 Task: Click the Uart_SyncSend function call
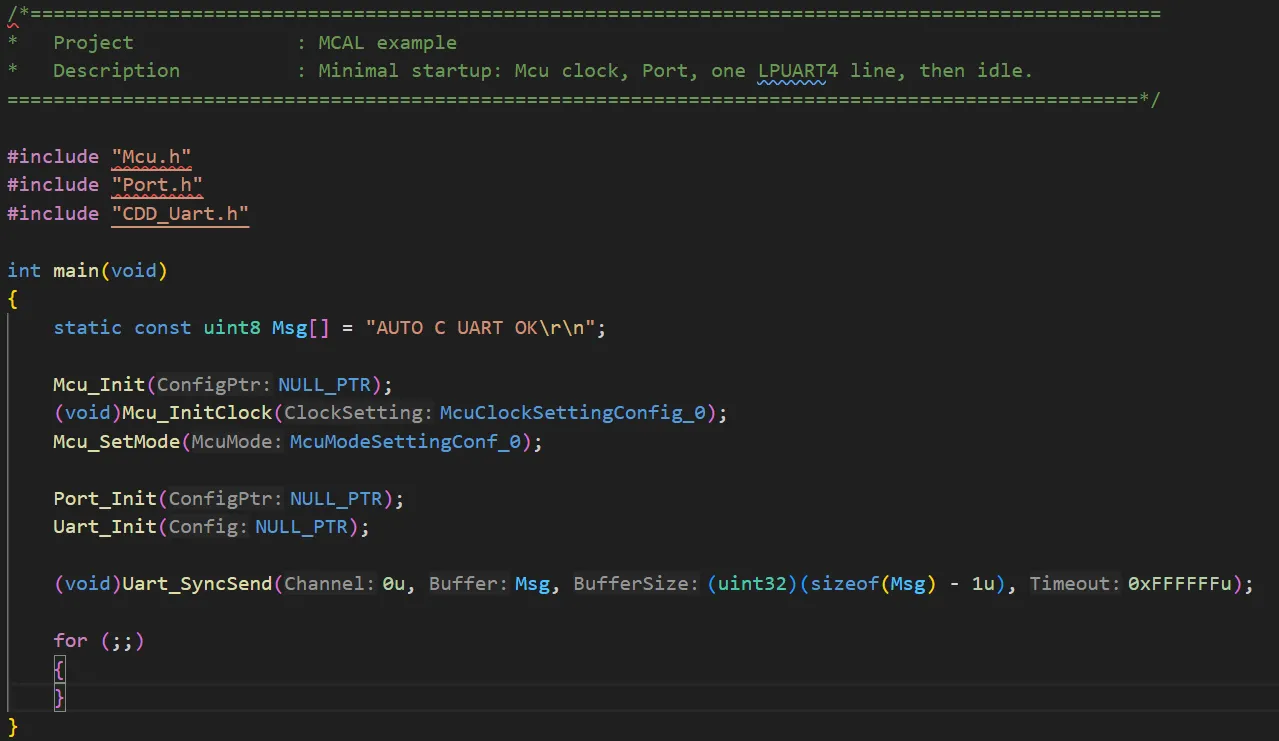[197, 584]
